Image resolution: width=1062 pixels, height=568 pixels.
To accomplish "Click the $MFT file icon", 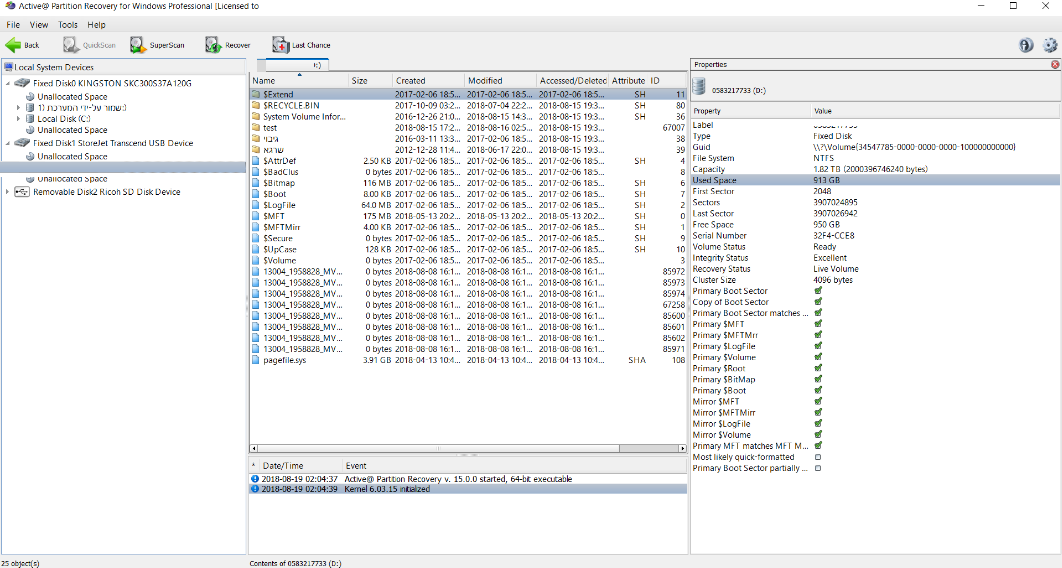I will coord(256,216).
